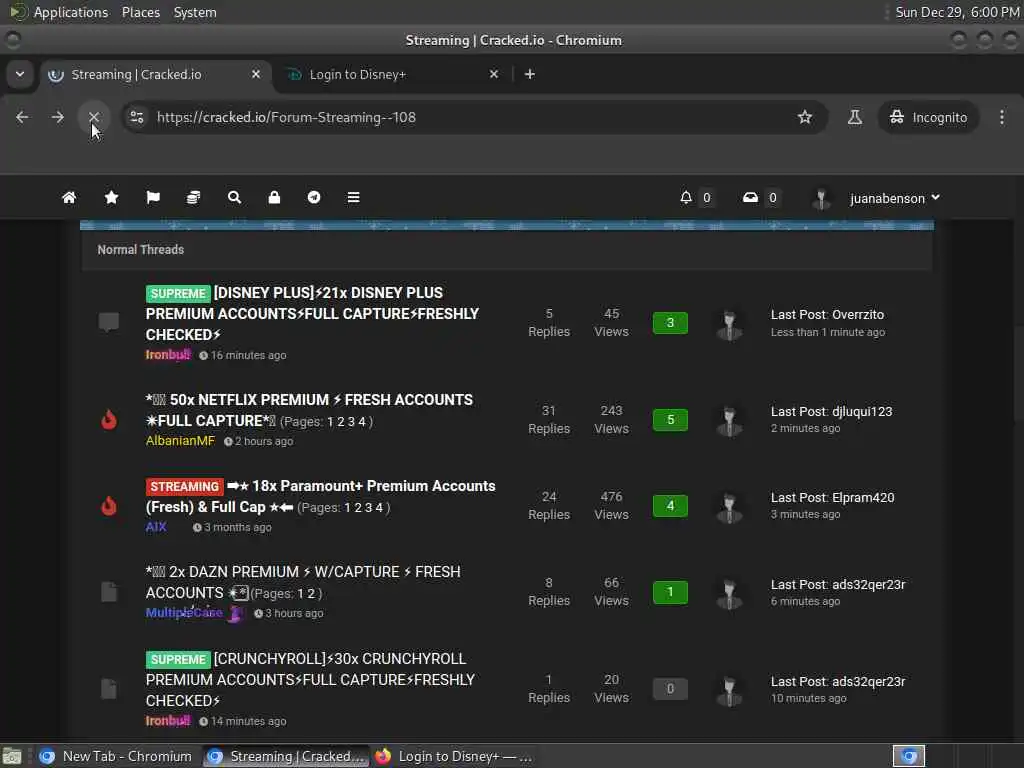1024x768 pixels.
Task: Click the 31 Replies count on Netflix thread
Action: tap(549, 419)
